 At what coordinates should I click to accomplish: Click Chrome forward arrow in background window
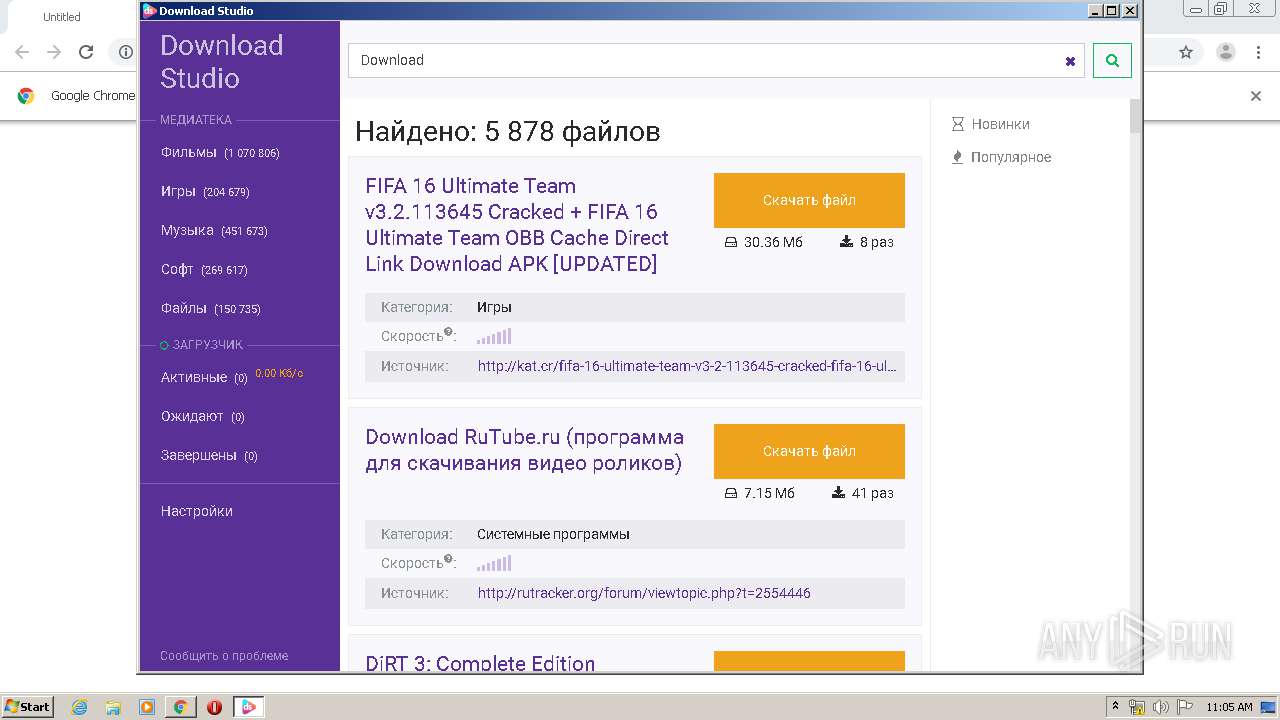click(54, 52)
